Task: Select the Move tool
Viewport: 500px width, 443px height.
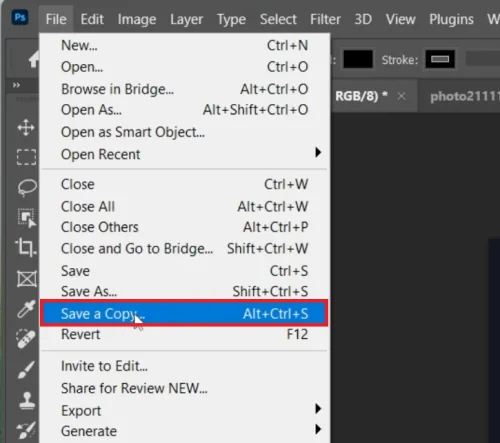Action: click(26, 127)
